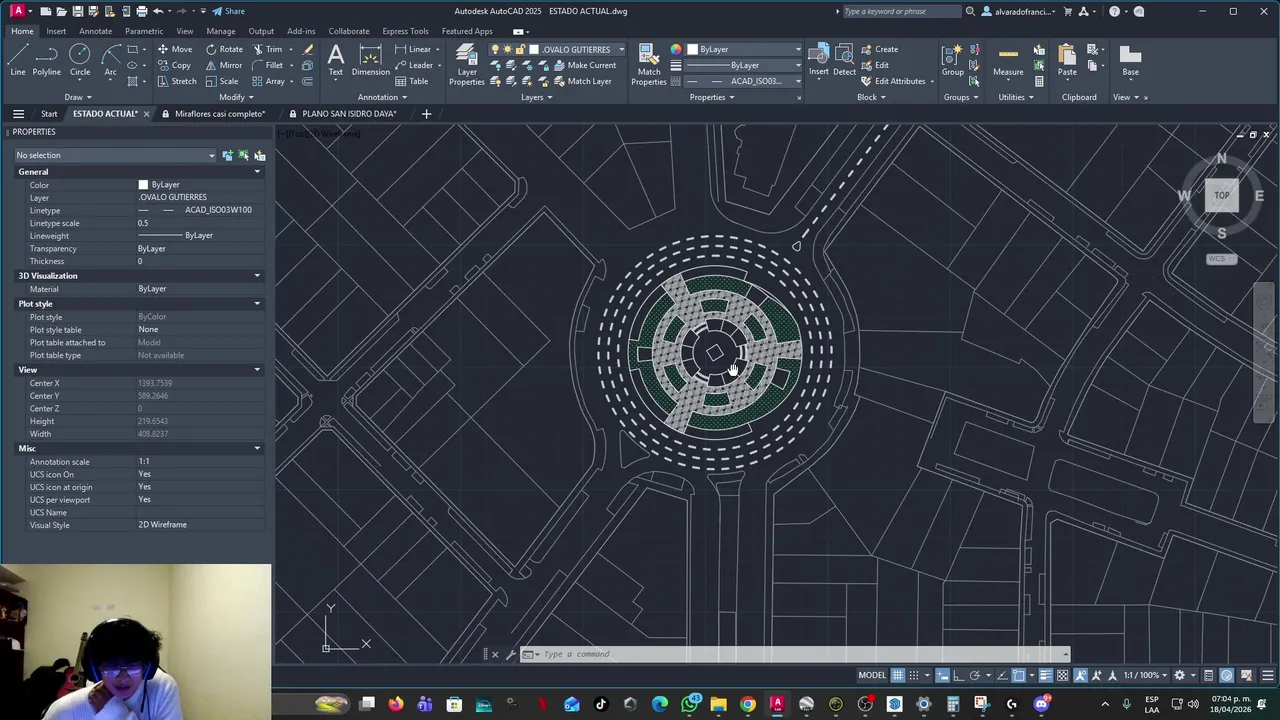Select the Polyline tool

(x=46, y=60)
